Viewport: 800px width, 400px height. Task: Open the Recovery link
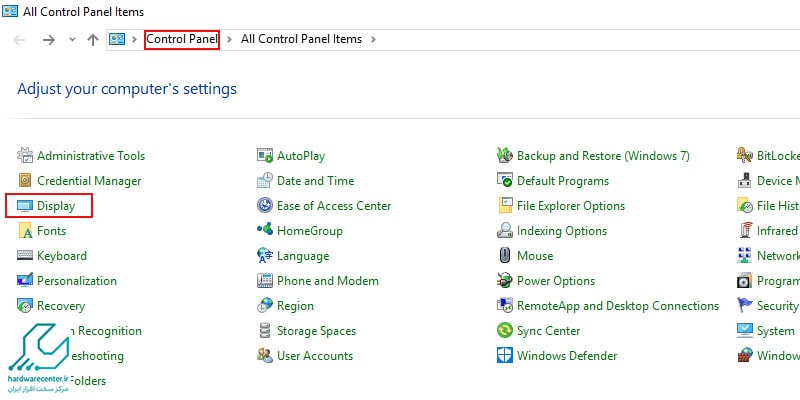tap(61, 306)
